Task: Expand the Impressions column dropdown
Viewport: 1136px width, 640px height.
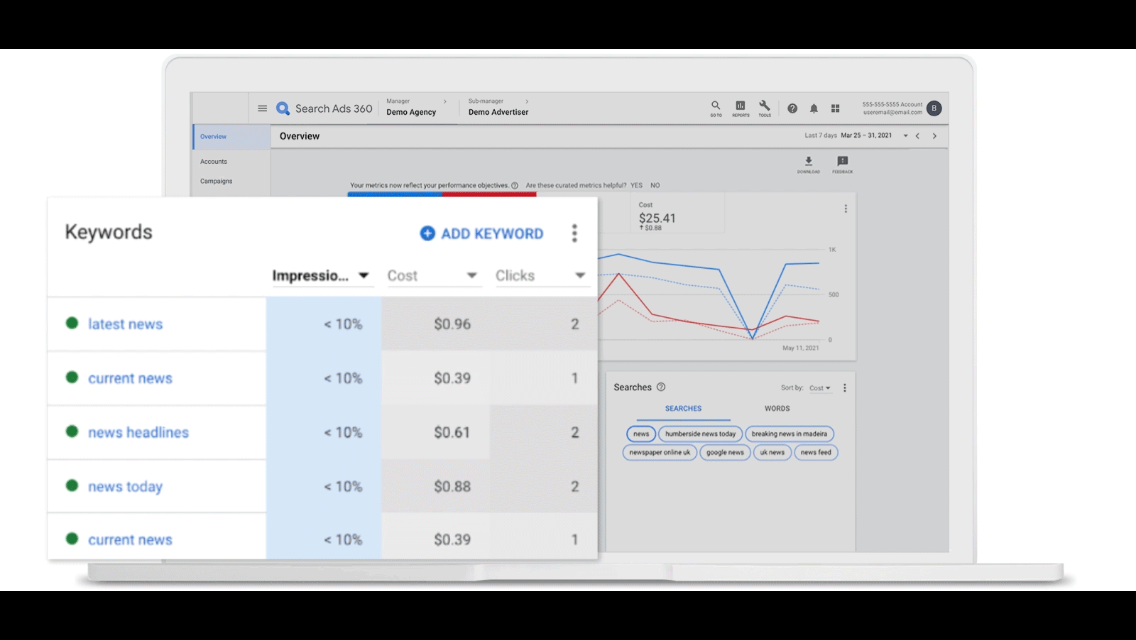Action: tap(364, 276)
